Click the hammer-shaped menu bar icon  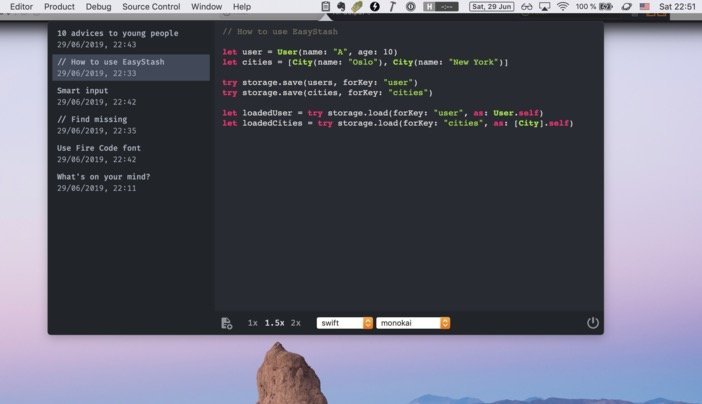pos(393,6)
